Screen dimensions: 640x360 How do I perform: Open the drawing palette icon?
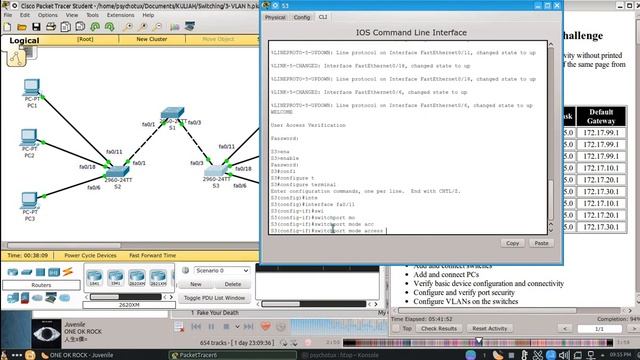(x=175, y=27)
